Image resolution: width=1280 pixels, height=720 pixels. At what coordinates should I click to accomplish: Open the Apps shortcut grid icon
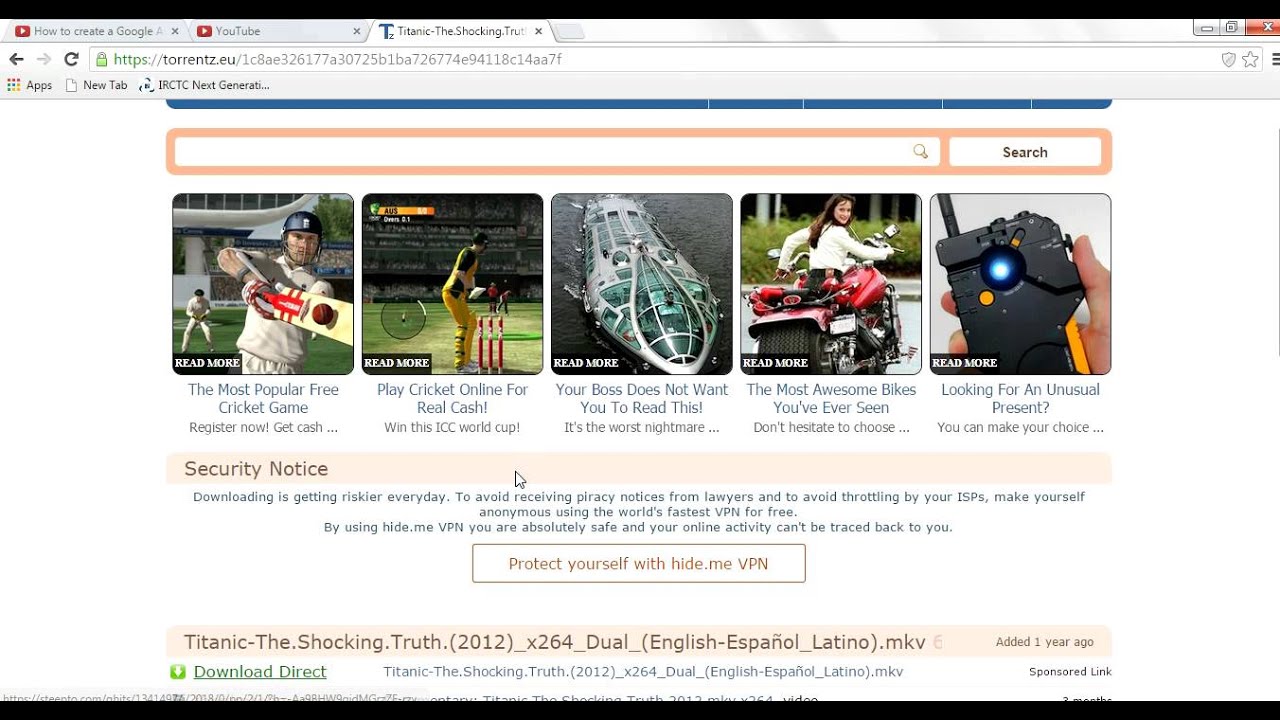pyautogui.click(x=14, y=85)
